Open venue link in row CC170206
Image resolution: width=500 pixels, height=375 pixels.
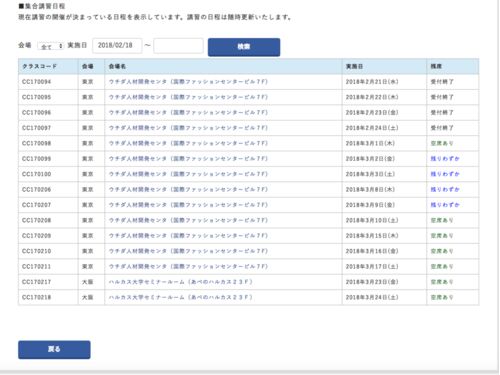[188, 189]
